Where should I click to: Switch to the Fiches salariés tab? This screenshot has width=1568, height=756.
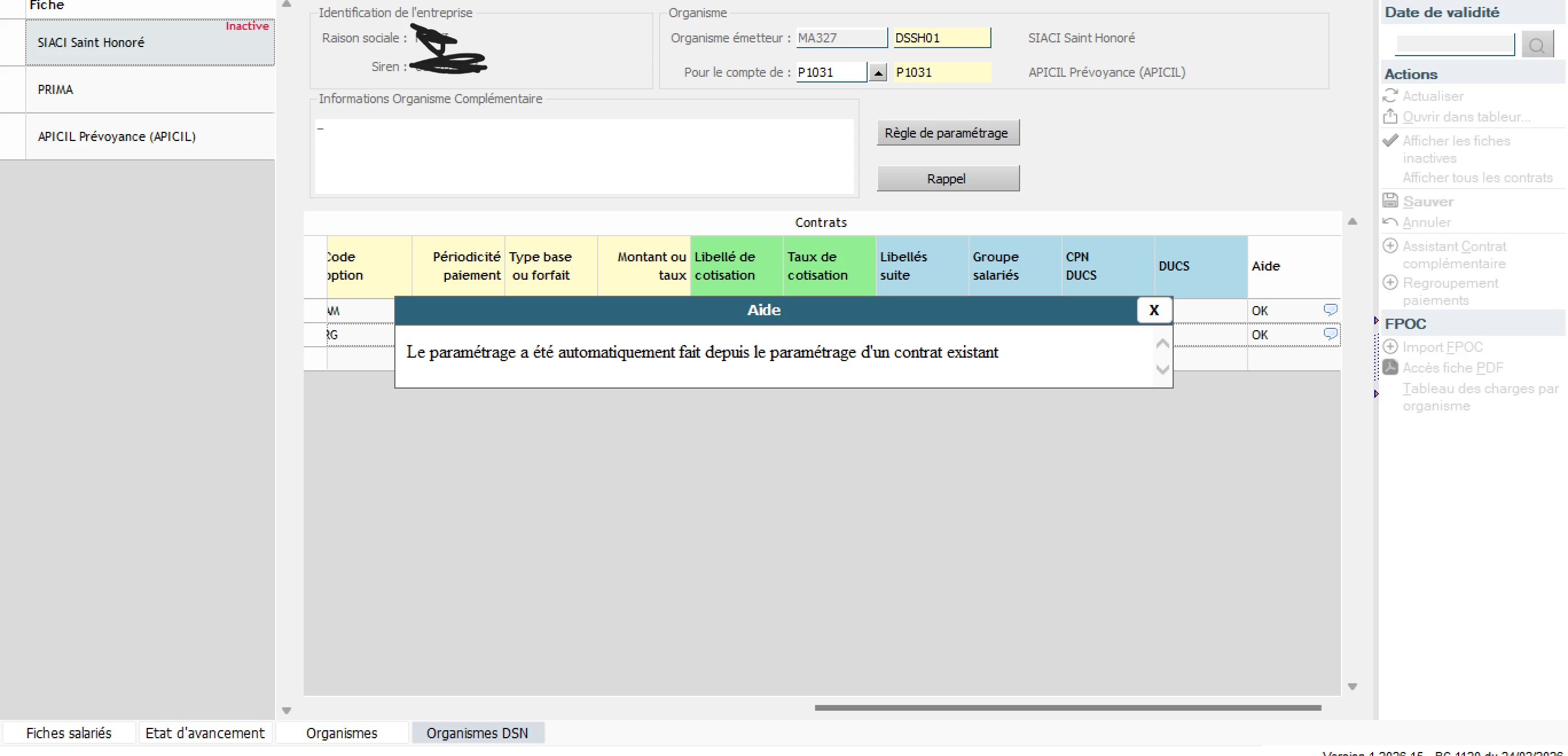click(69, 733)
